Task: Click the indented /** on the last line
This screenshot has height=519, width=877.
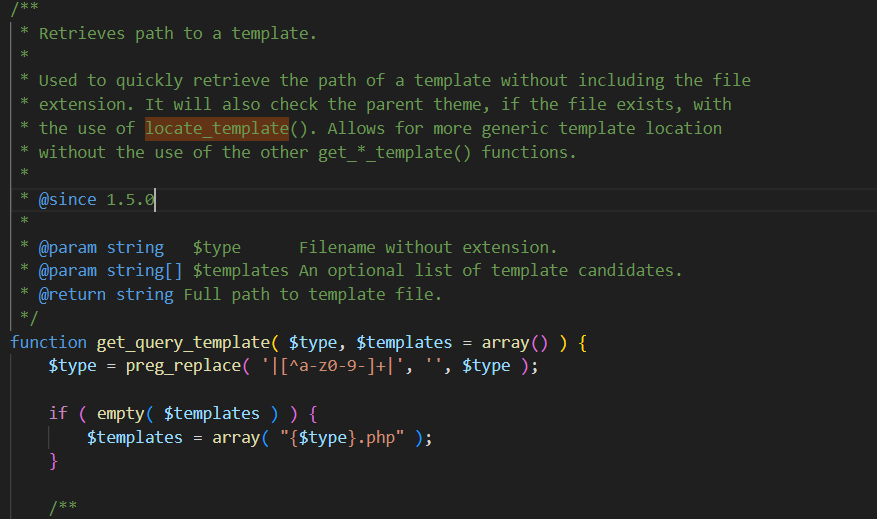Action: point(62,508)
